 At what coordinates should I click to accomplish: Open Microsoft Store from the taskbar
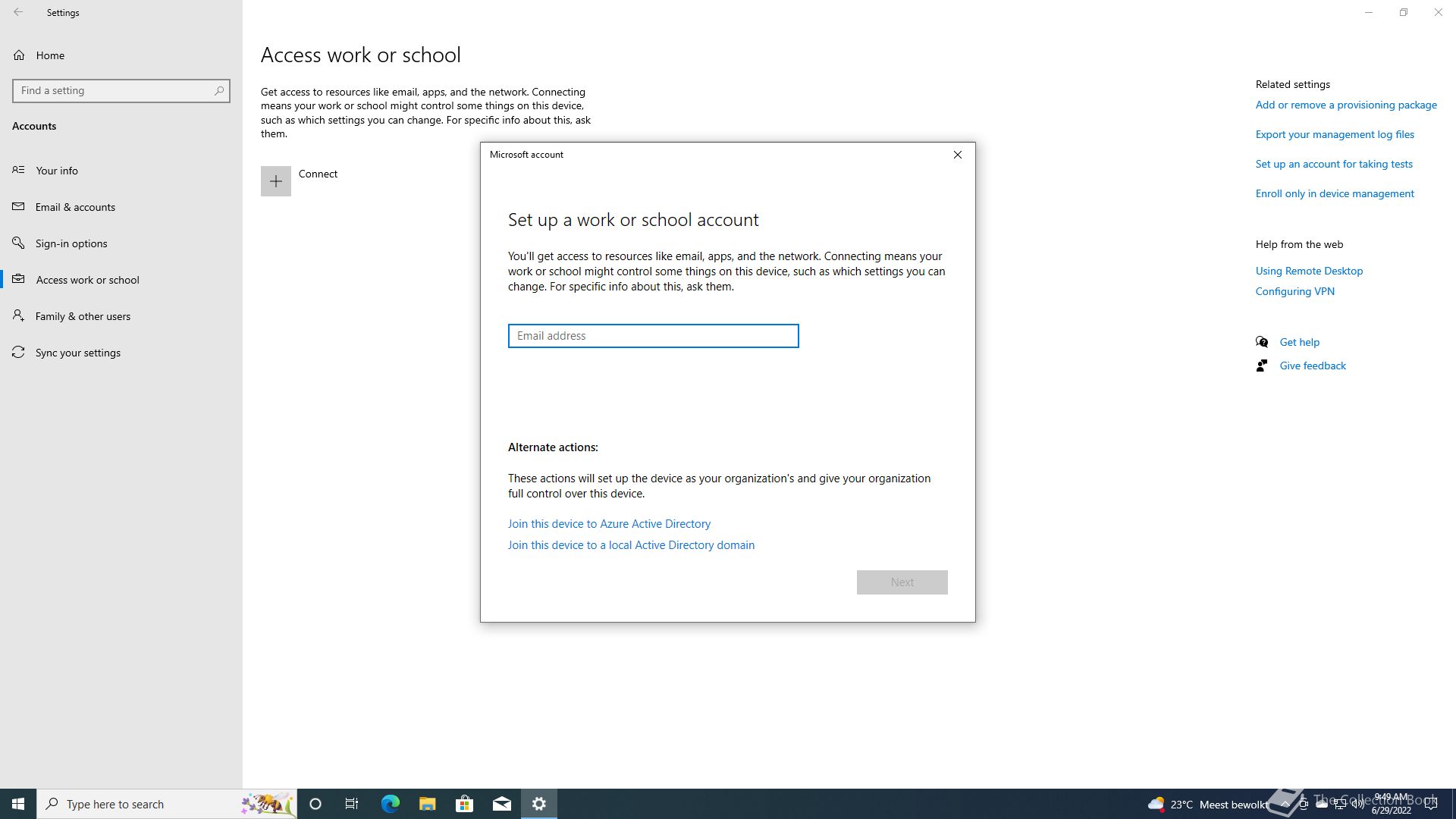(x=464, y=804)
